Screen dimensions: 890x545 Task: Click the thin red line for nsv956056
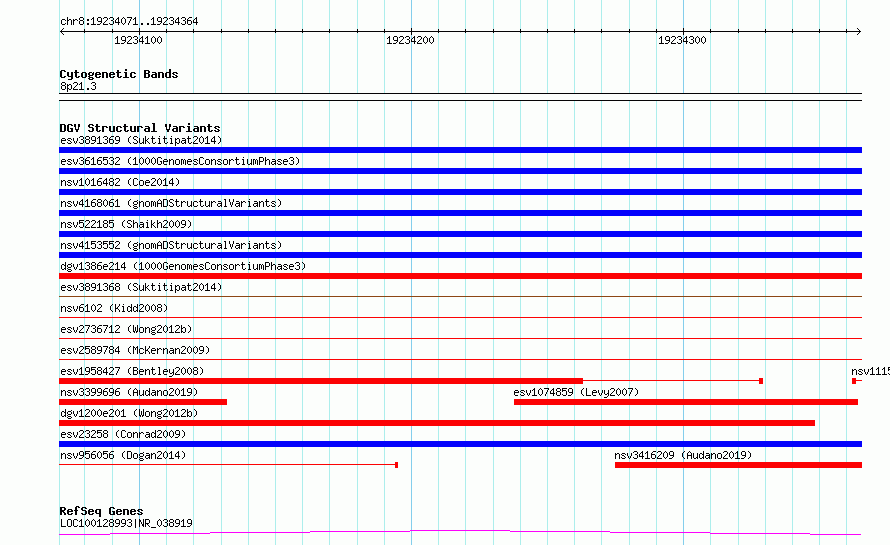pyautogui.click(x=228, y=465)
